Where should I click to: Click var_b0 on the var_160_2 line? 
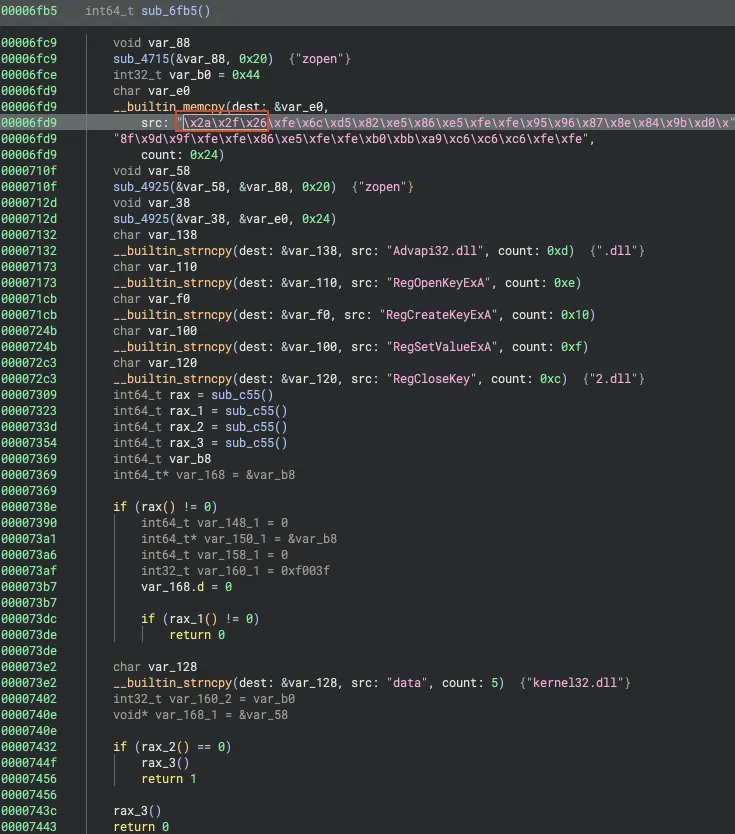pyautogui.click(x=273, y=698)
